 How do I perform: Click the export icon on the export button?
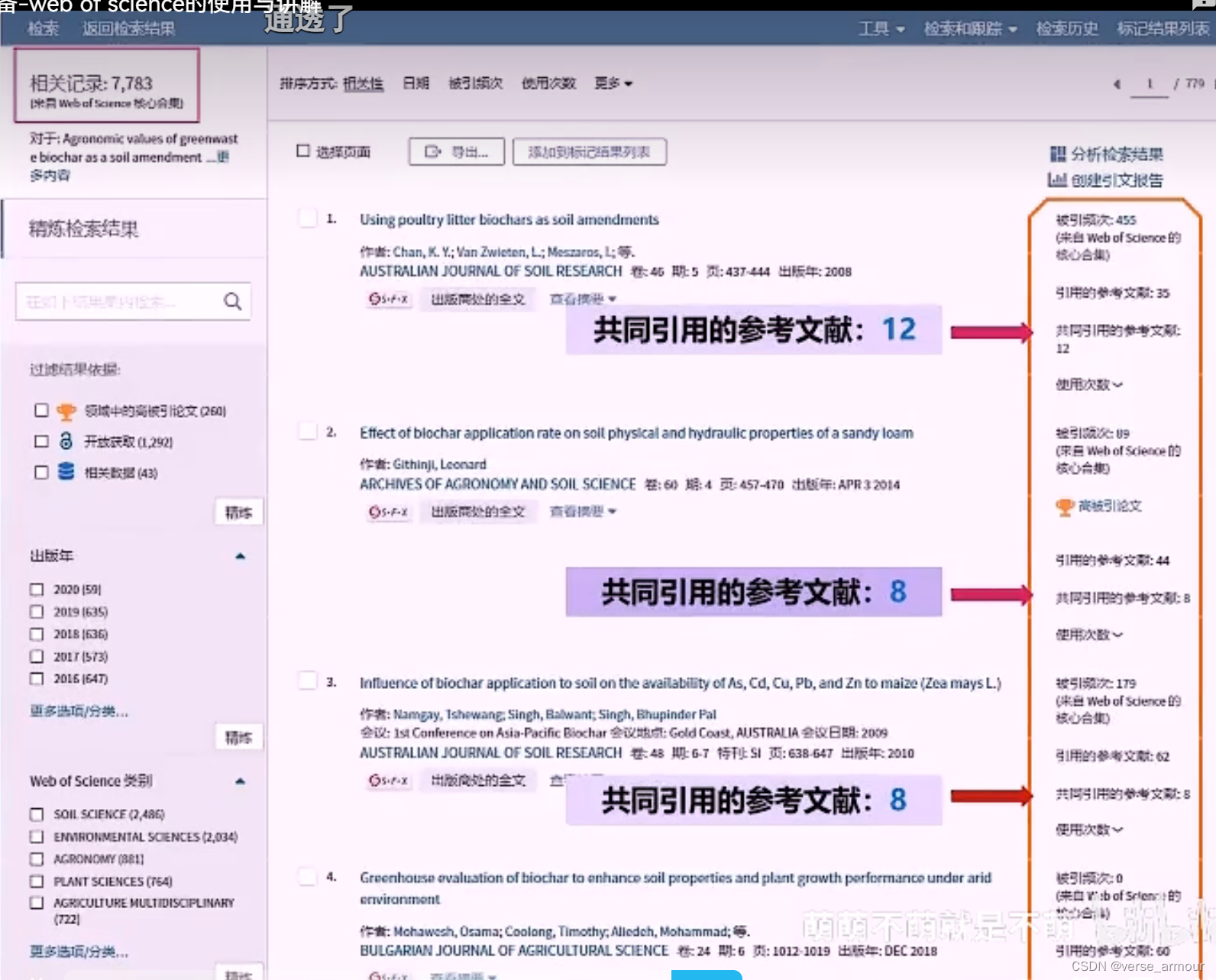[x=433, y=152]
